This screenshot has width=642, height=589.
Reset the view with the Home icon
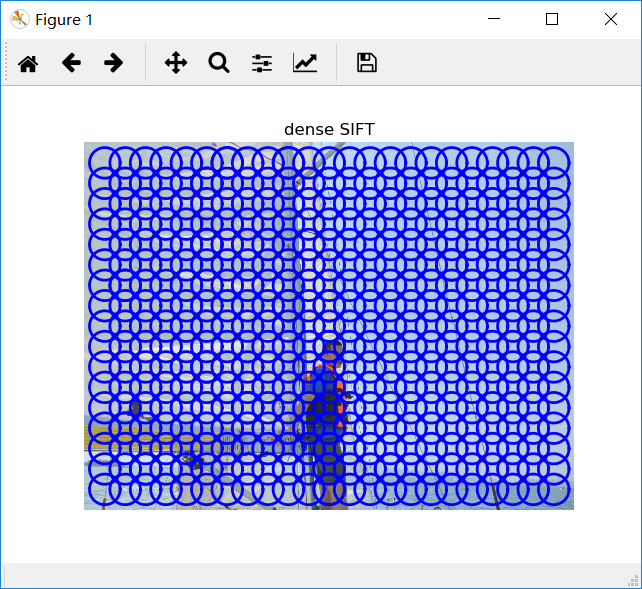point(28,63)
